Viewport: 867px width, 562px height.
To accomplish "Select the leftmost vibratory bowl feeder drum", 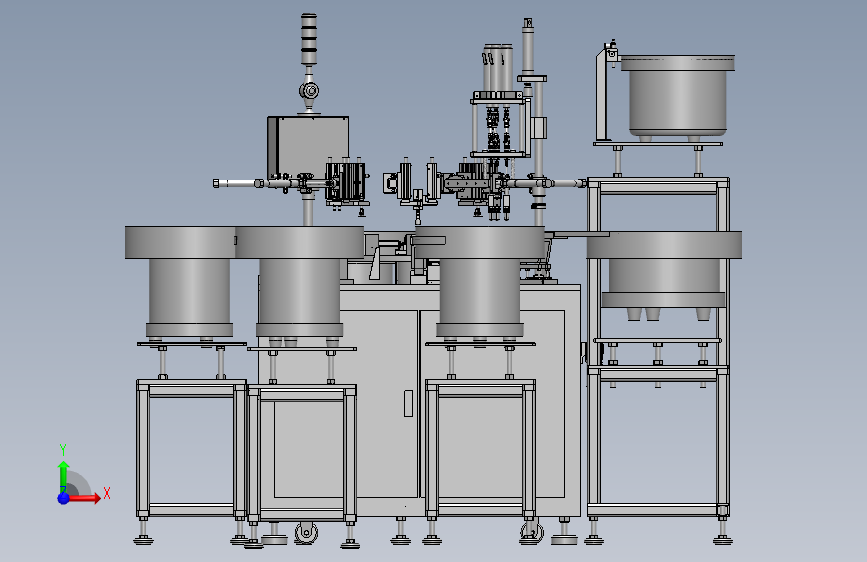I will pos(189,281).
